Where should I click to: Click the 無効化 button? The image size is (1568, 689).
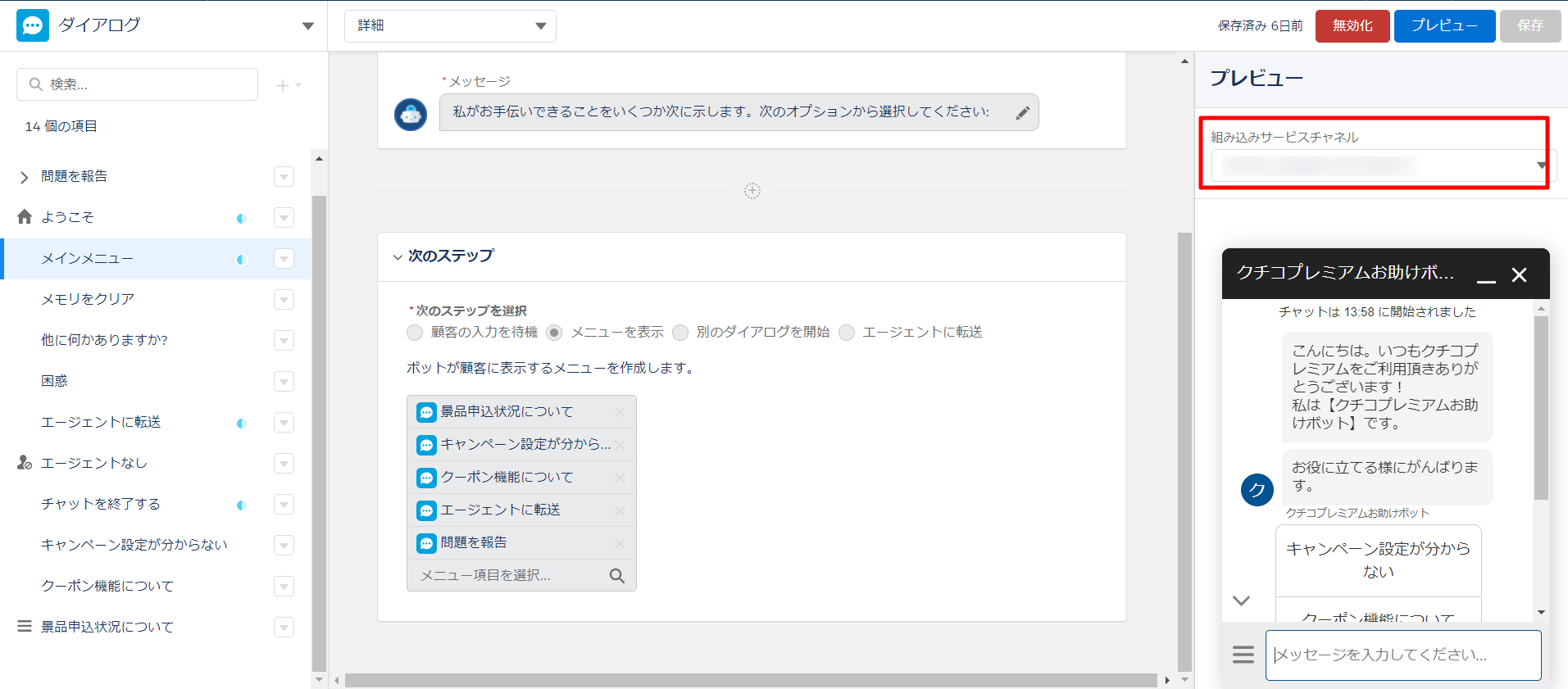coord(1352,26)
